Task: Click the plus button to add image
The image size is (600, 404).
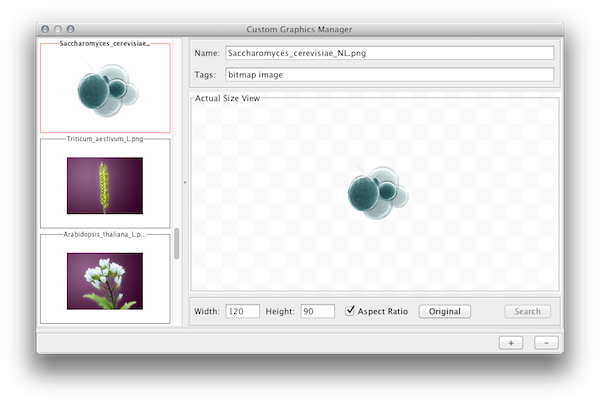Action: coord(511,342)
